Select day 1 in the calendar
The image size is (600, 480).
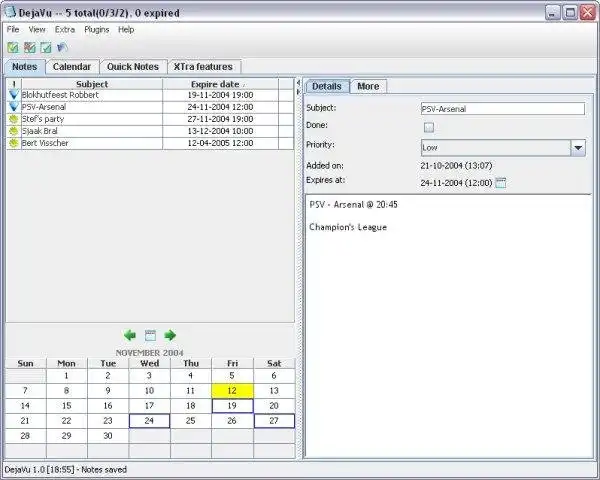(67, 376)
